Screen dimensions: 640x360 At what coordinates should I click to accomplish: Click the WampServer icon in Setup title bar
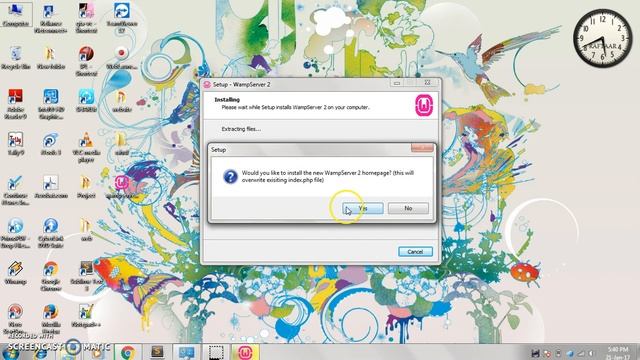[x=207, y=84]
